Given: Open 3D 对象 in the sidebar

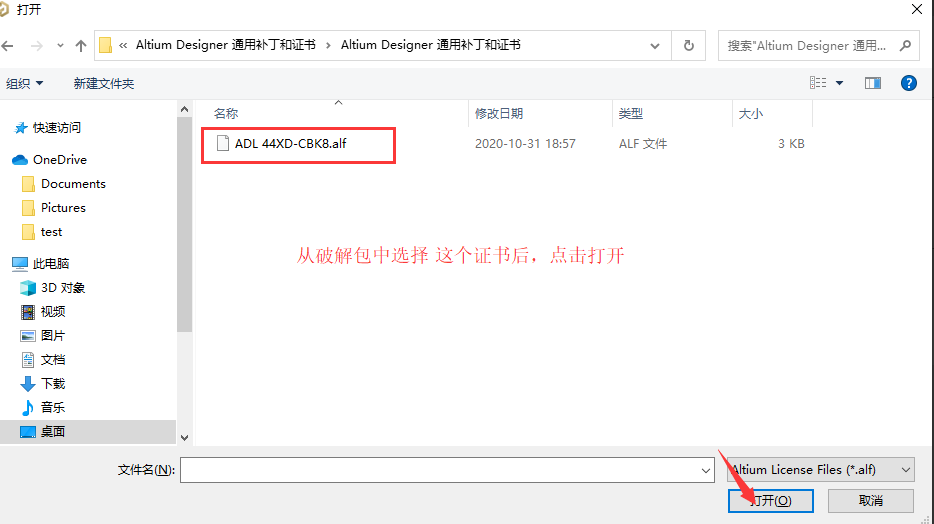Looking at the screenshot, I should point(52,288).
